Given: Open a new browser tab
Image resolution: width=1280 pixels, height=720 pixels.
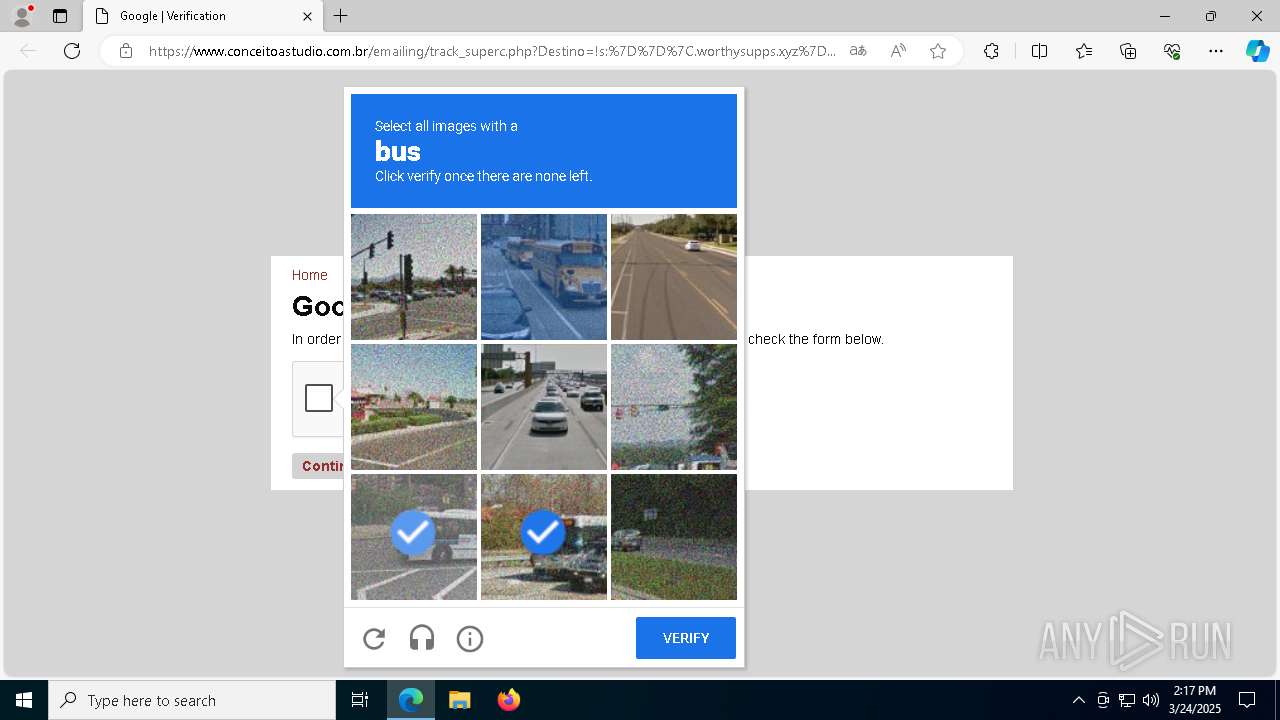Looking at the screenshot, I should [x=341, y=16].
